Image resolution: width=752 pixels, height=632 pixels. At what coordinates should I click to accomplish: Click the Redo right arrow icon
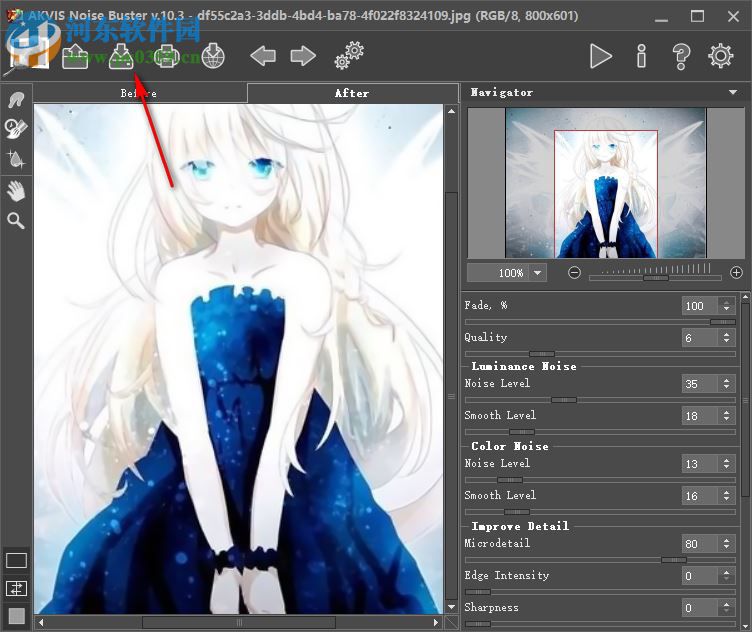tap(303, 56)
